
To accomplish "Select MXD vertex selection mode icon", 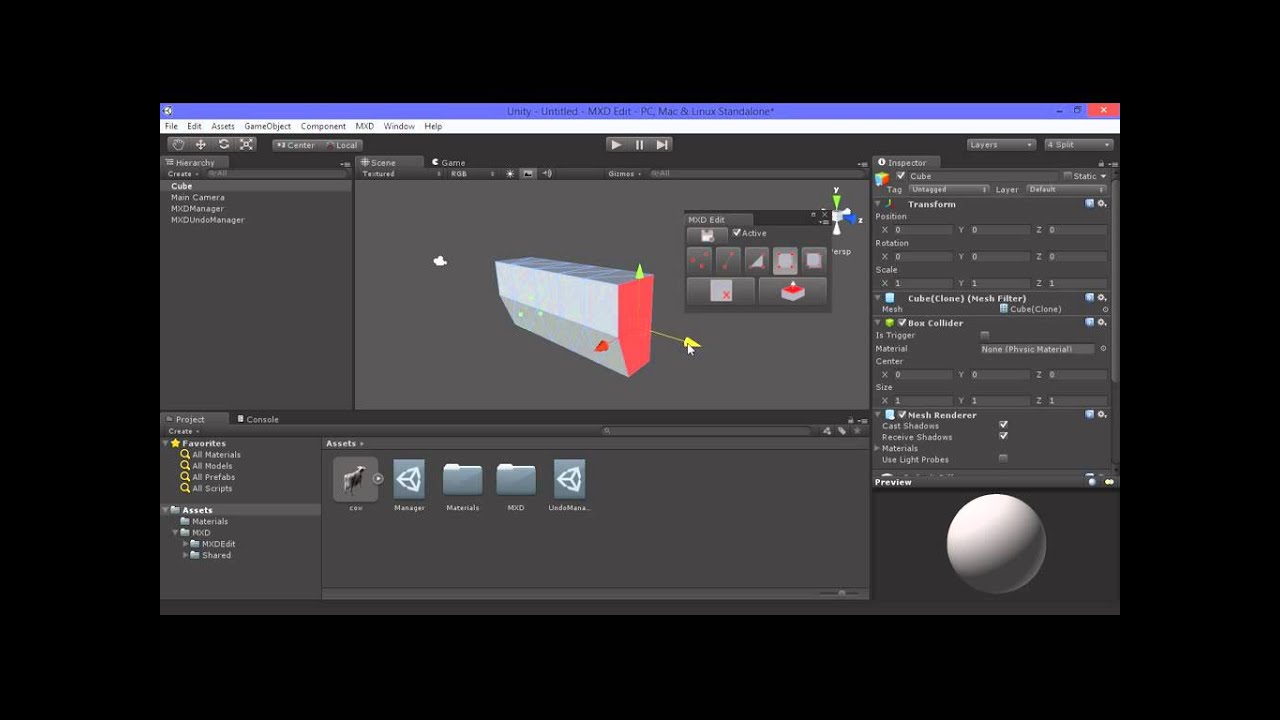I will point(700,261).
